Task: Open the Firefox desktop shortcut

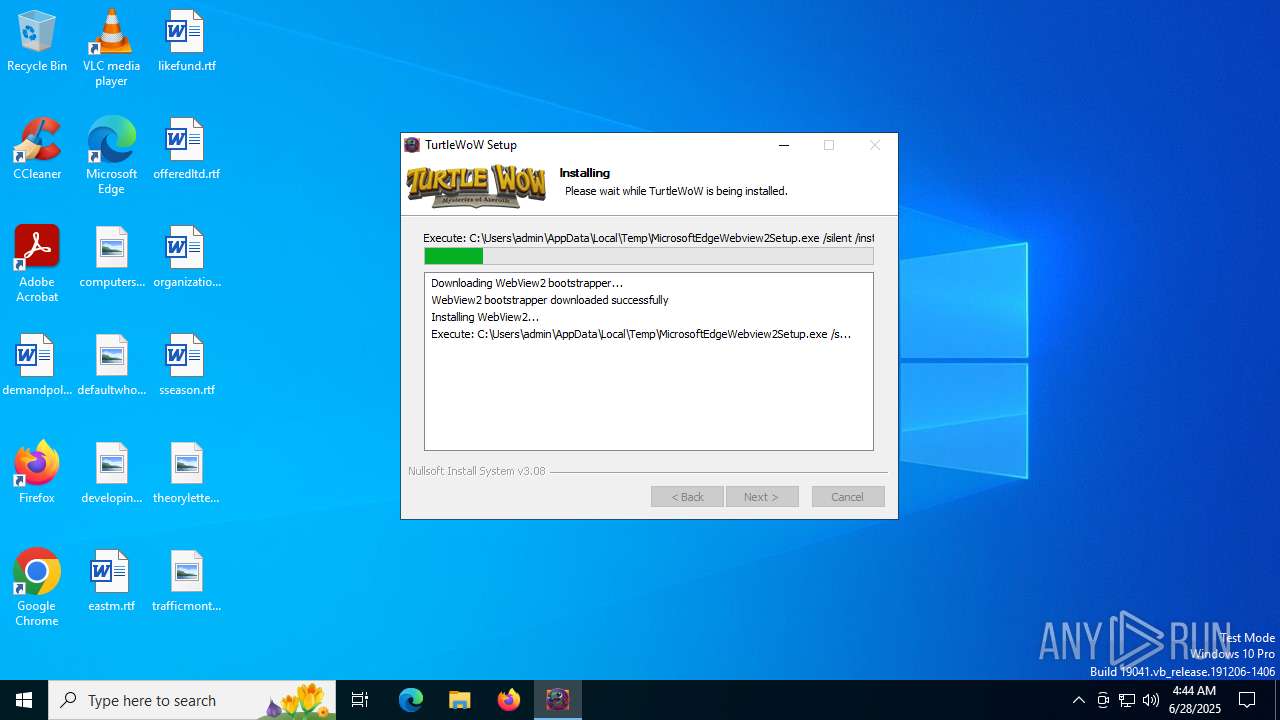Action: (x=37, y=473)
